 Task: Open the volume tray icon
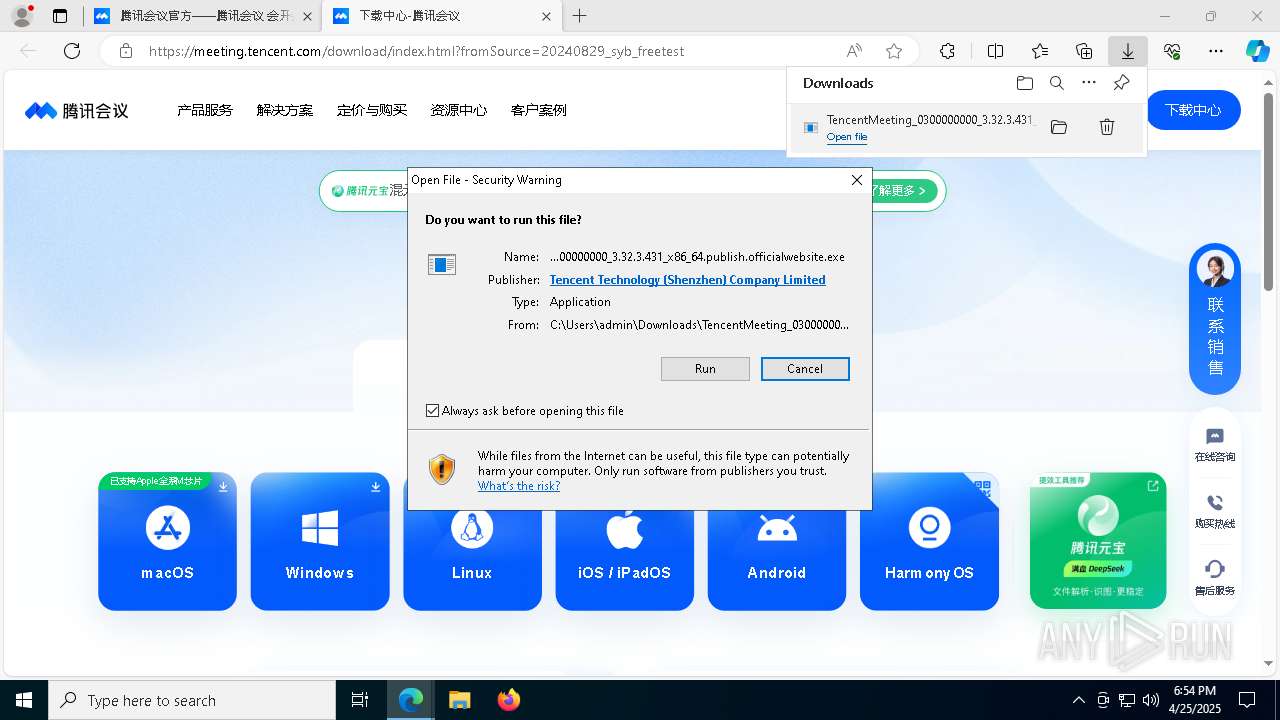1151,700
